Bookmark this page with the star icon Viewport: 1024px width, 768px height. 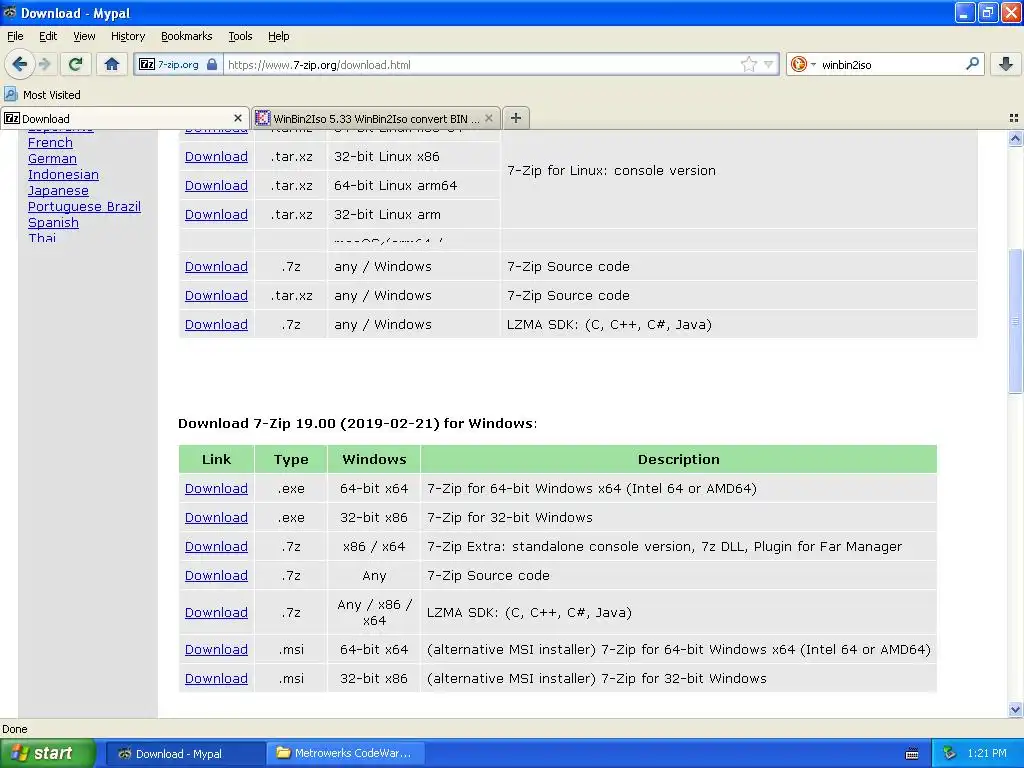coord(748,64)
